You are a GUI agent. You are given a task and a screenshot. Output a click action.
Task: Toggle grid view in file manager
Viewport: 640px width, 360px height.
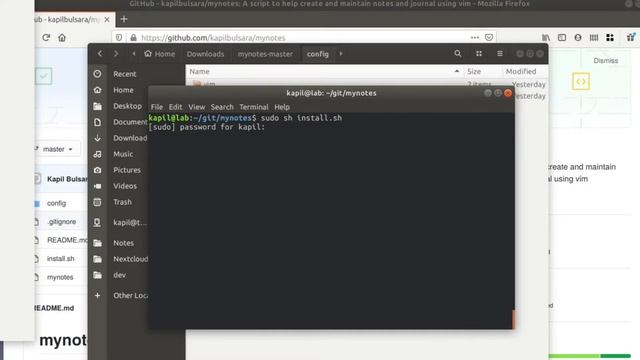tap(479, 53)
